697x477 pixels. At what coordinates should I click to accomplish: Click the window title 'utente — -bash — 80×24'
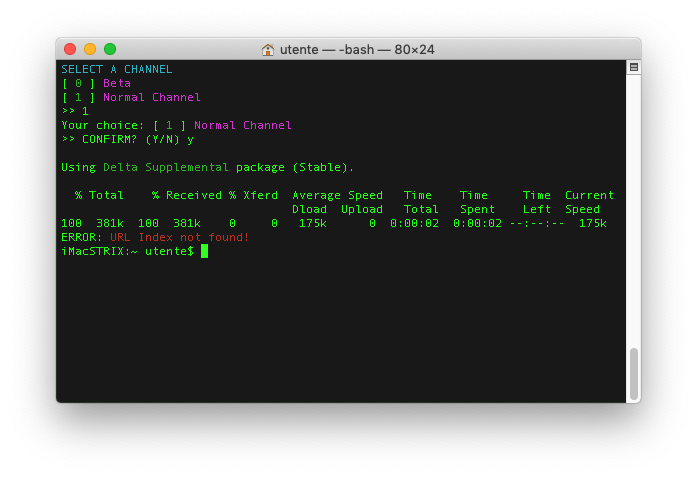click(x=357, y=49)
